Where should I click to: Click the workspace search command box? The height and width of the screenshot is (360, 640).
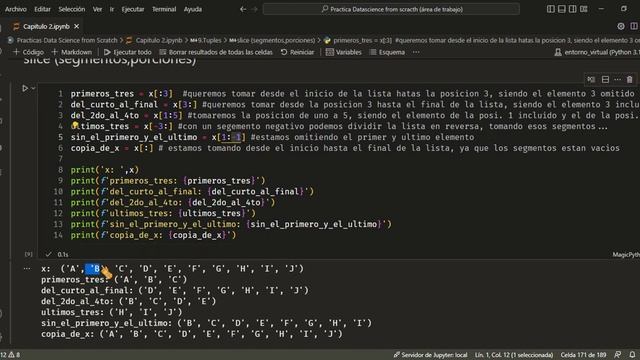(391, 9)
